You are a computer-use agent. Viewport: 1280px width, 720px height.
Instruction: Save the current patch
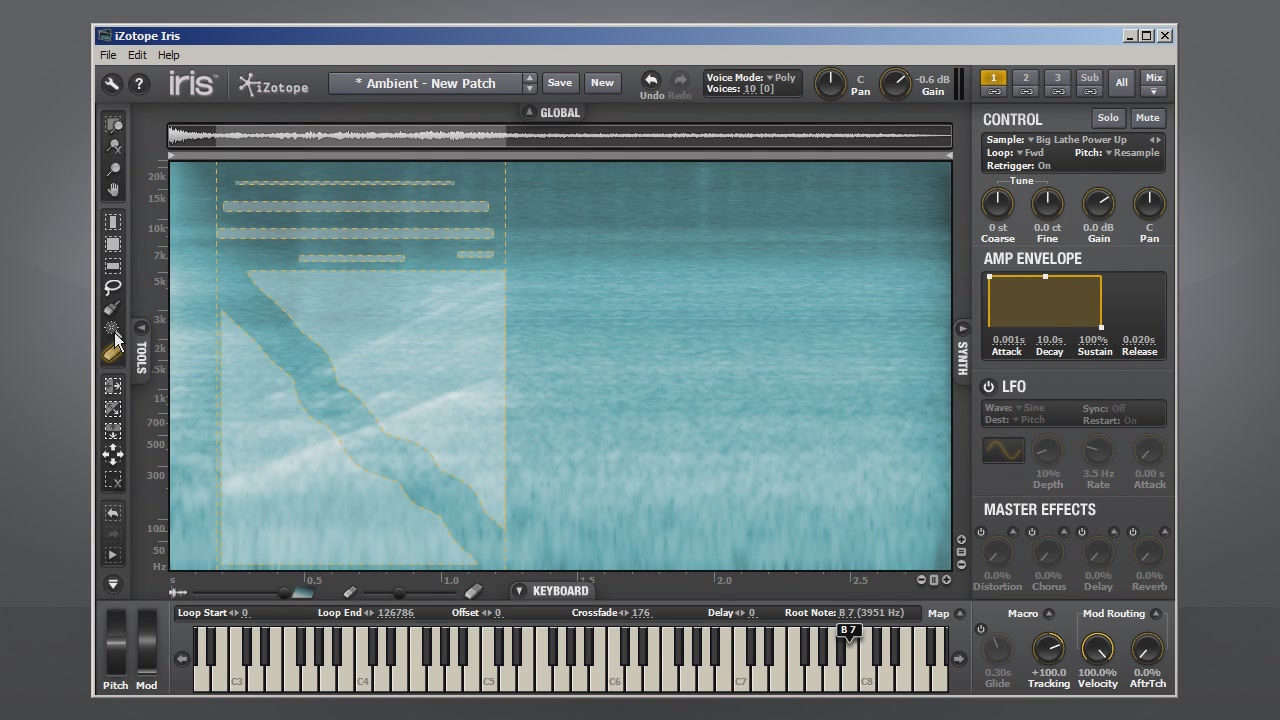(x=560, y=83)
